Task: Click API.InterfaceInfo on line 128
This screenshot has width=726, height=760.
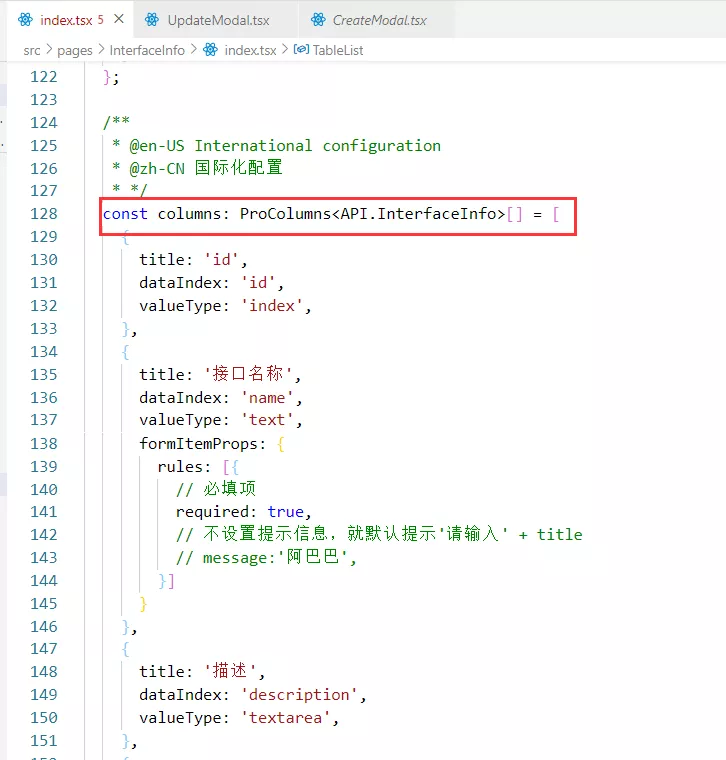Action: (x=419, y=214)
